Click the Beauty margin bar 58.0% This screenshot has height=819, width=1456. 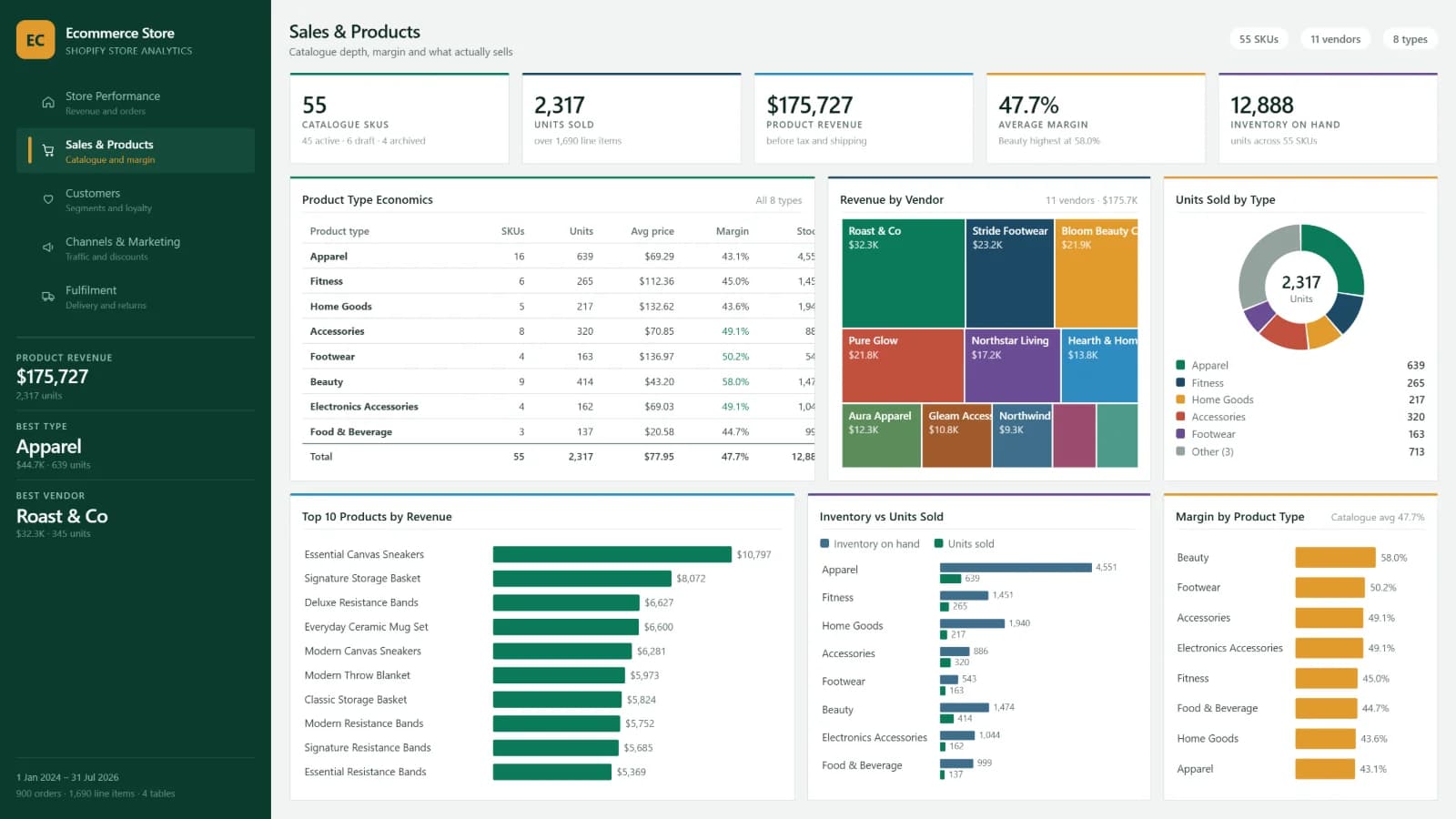(x=1335, y=558)
